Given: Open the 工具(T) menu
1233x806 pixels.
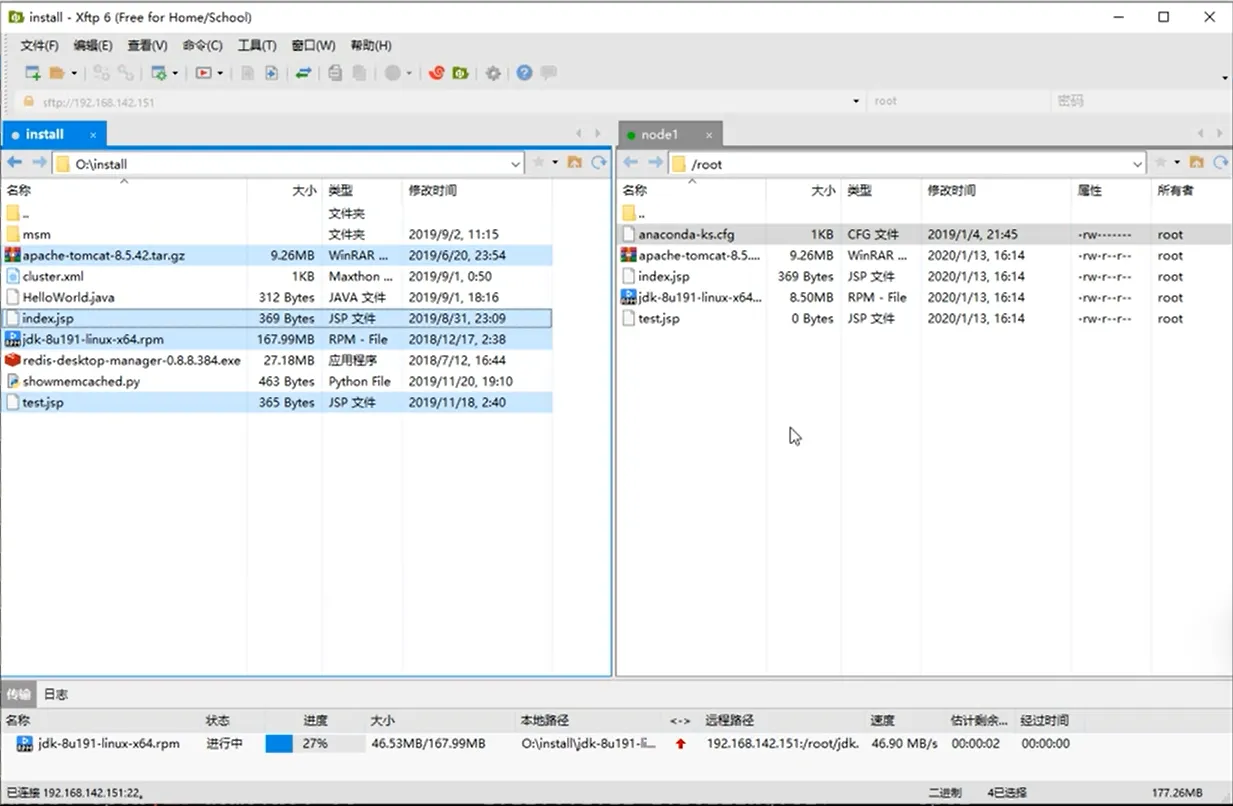Looking at the screenshot, I should point(257,46).
